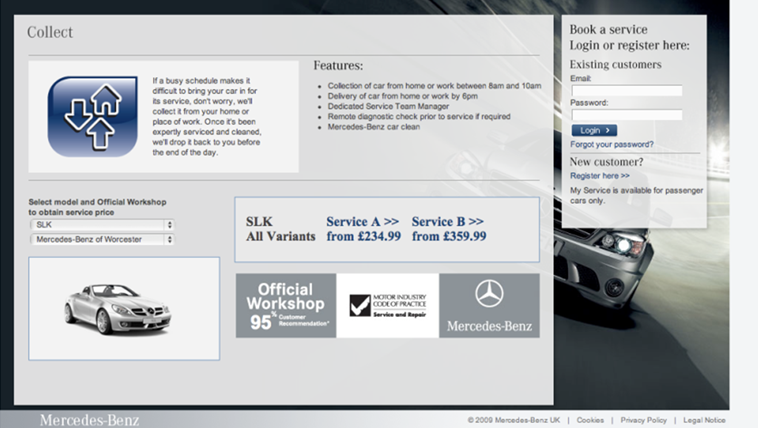
Task: Click the Mercedes-Benz star logo banner
Action: pyautogui.click(x=489, y=305)
